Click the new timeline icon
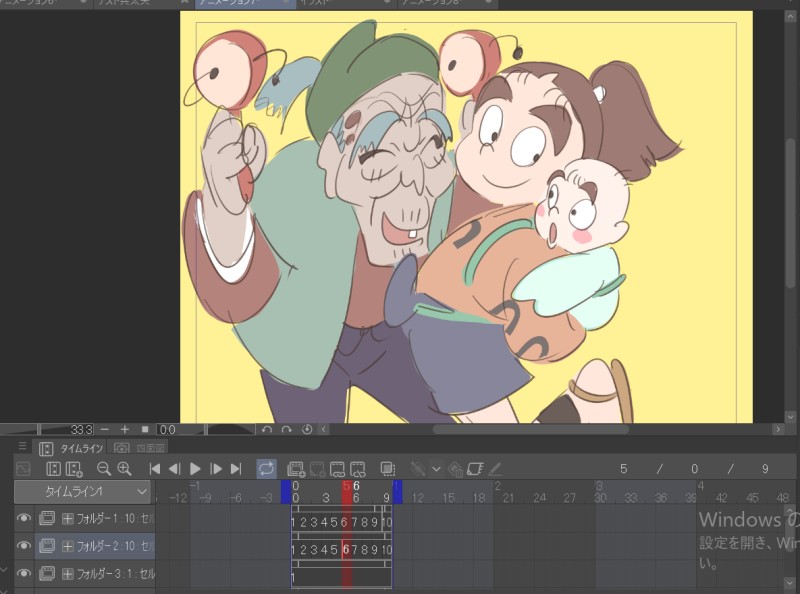This screenshot has height=594, width=800. 74,469
